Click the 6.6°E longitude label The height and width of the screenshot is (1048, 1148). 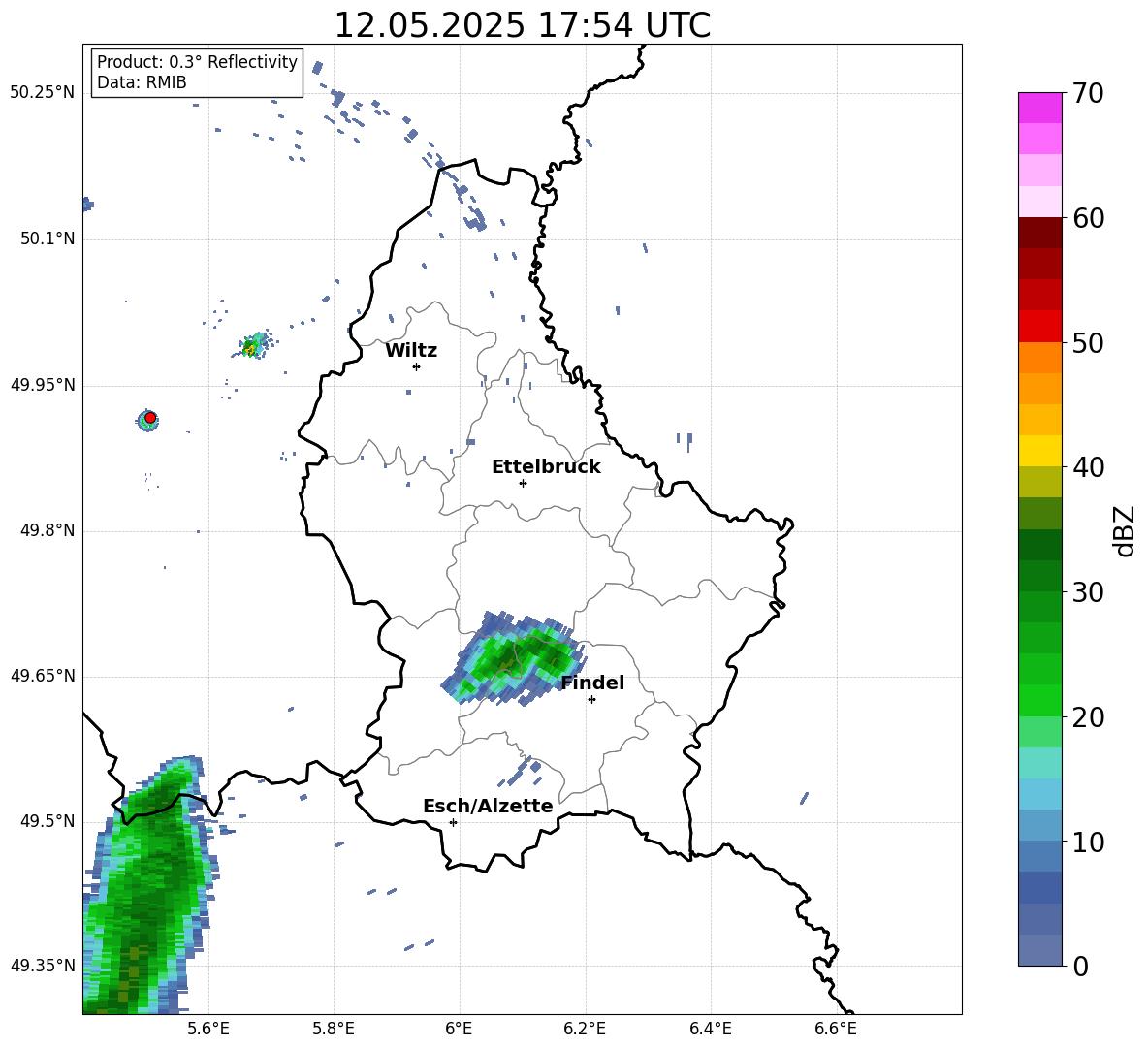click(x=836, y=1029)
